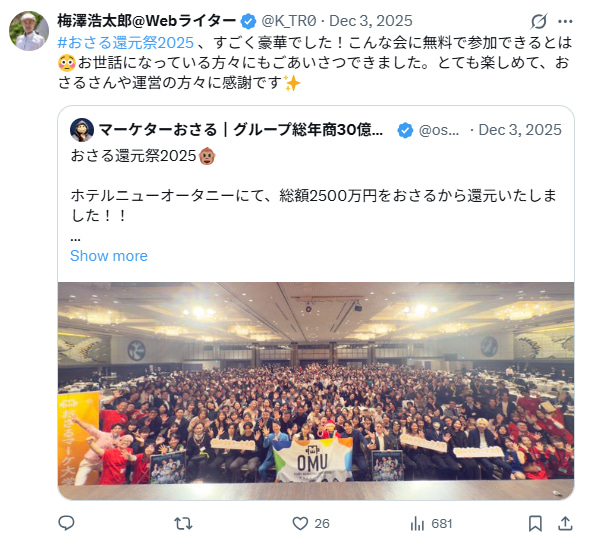Bookmark this post
The image size is (590, 543).
coord(535,523)
